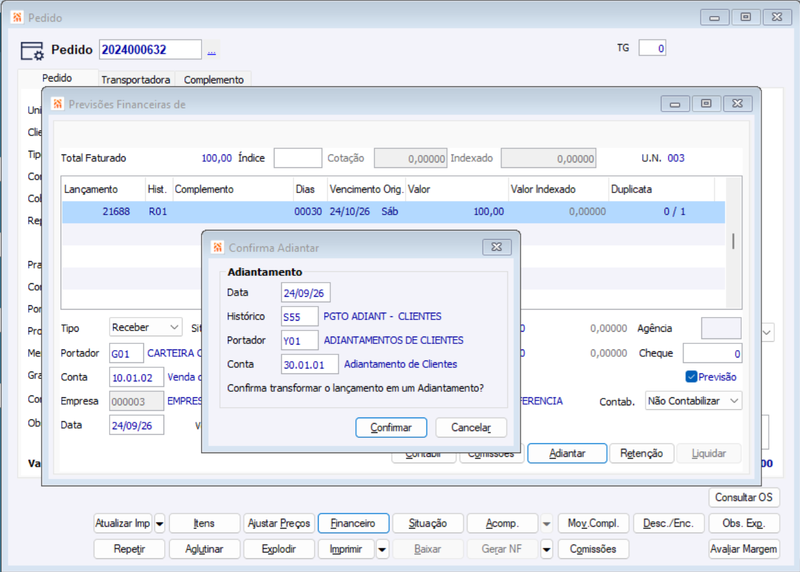Click the Itens button
Viewport: 800px width, 572px height.
tap(204, 524)
